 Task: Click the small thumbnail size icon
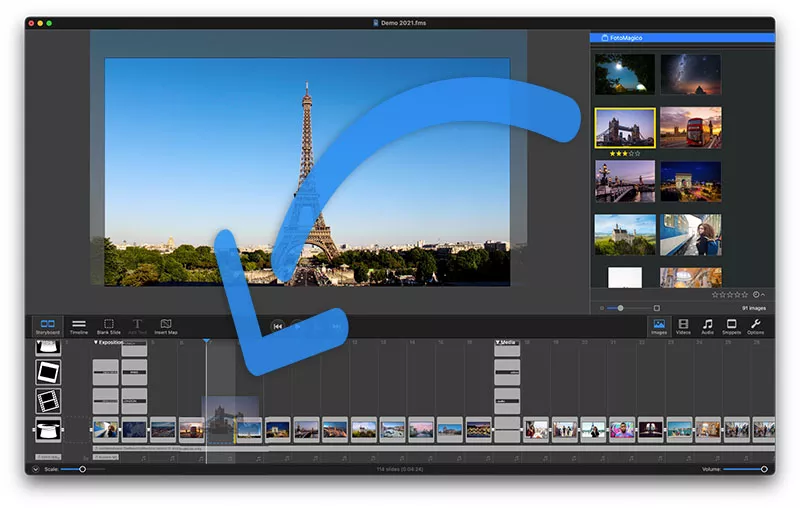click(602, 308)
